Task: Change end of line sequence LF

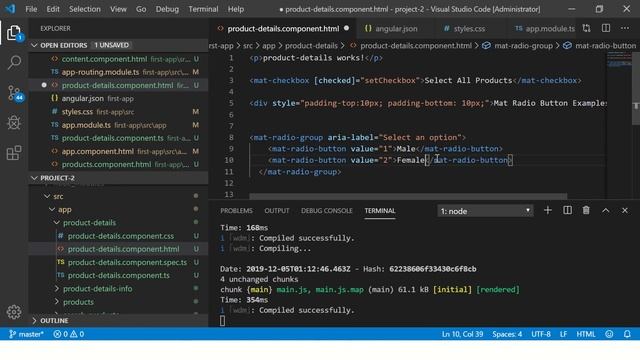Action: pyautogui.click(x=563, y=334)
